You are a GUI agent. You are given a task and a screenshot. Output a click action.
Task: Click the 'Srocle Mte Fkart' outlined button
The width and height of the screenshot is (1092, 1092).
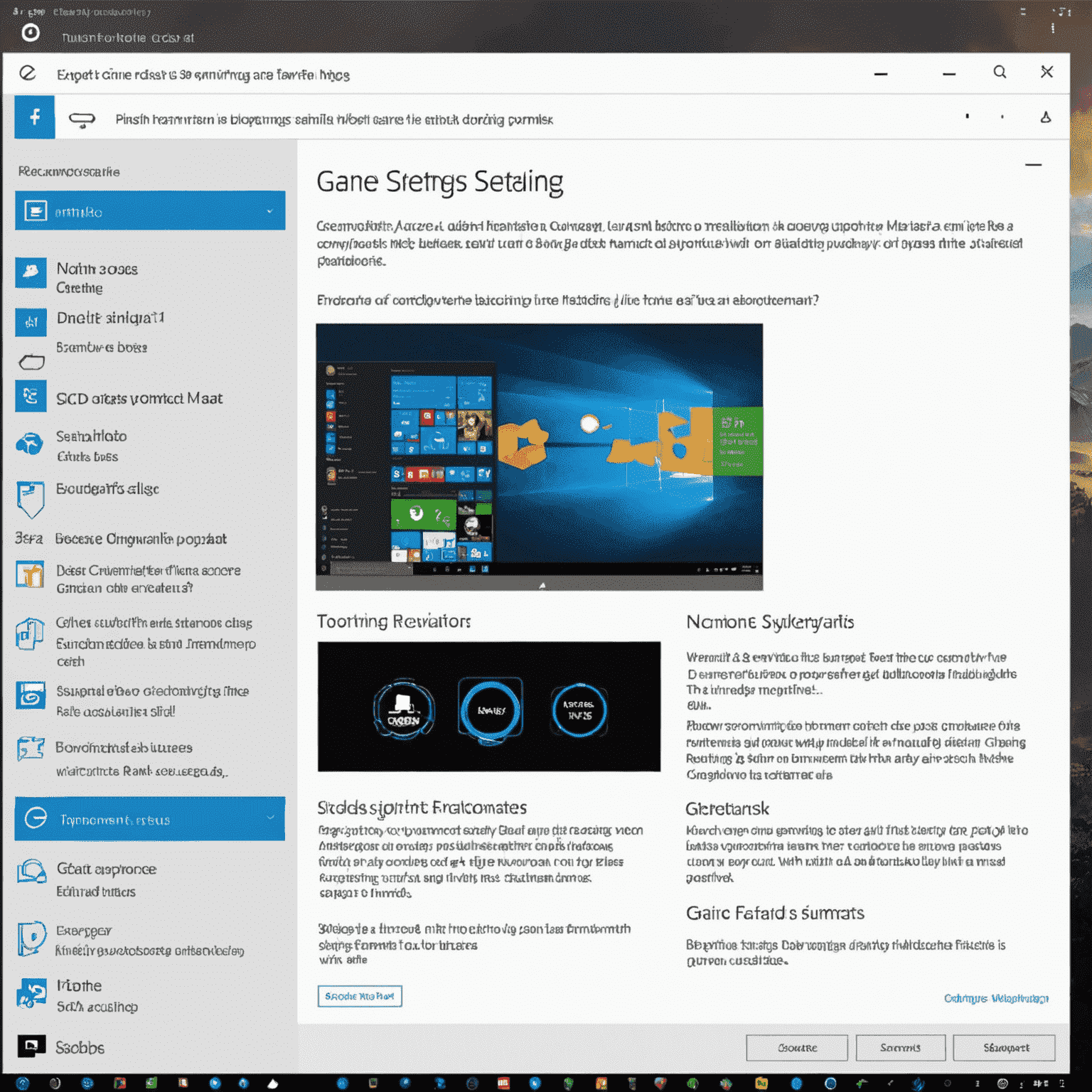coord(360,996)
